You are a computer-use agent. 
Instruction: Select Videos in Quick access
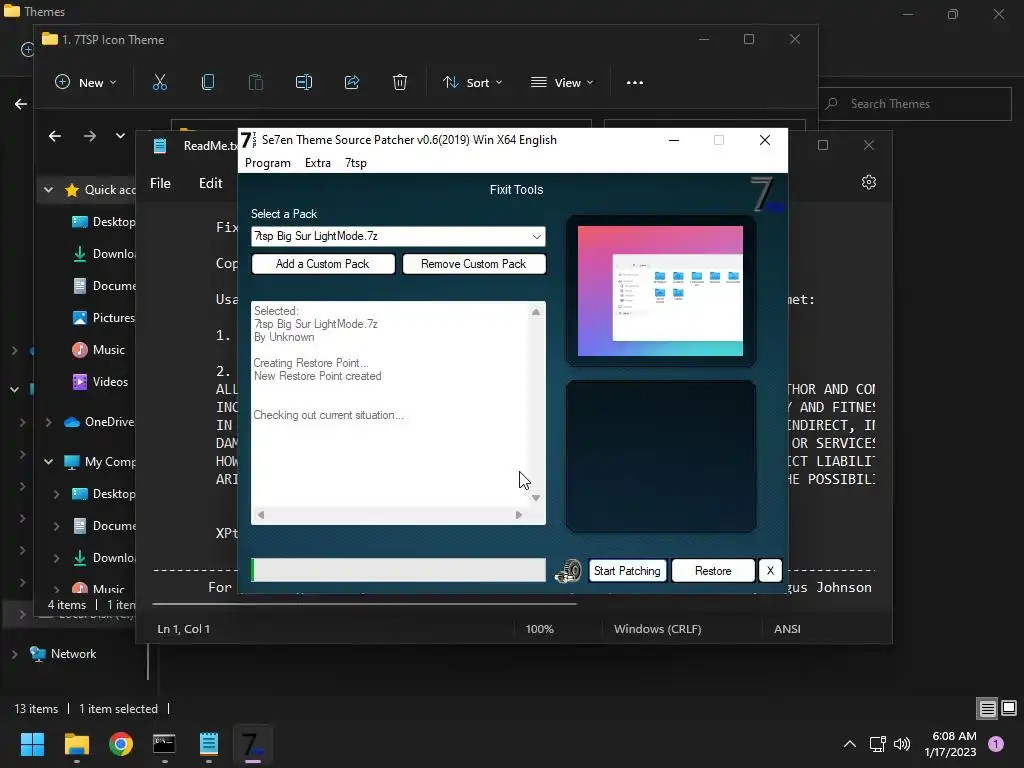pyautogui.click(x=100, y=382)
